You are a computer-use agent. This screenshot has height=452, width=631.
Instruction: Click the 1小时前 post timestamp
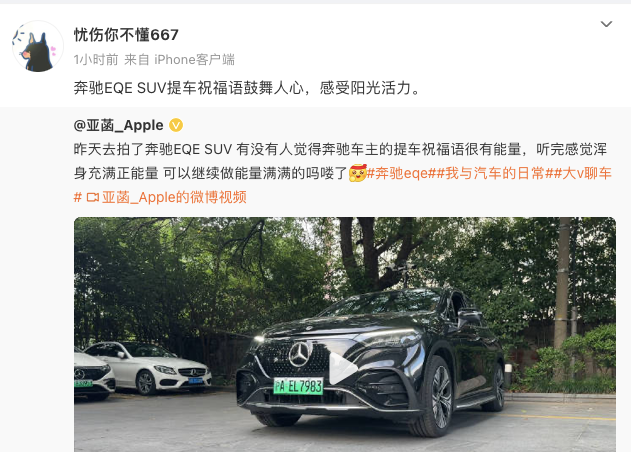click(x=96, y=60)
